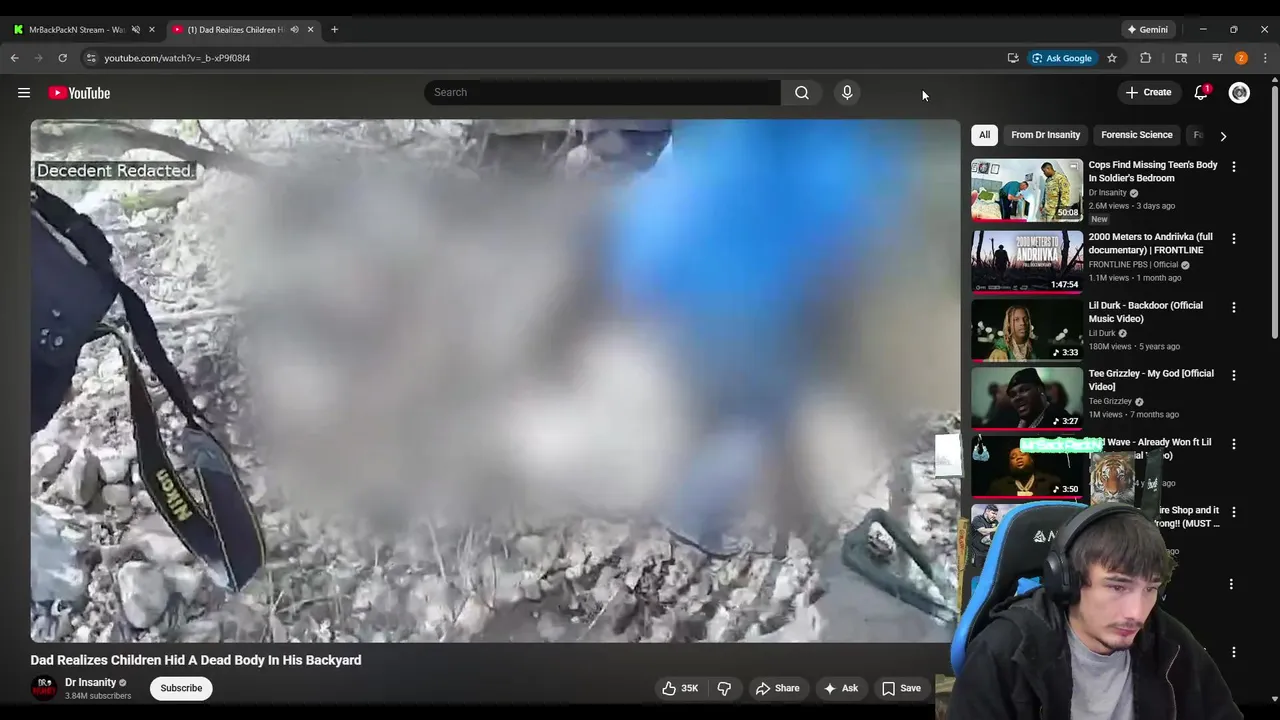Click the YouTube logo home link

point(79,93)
